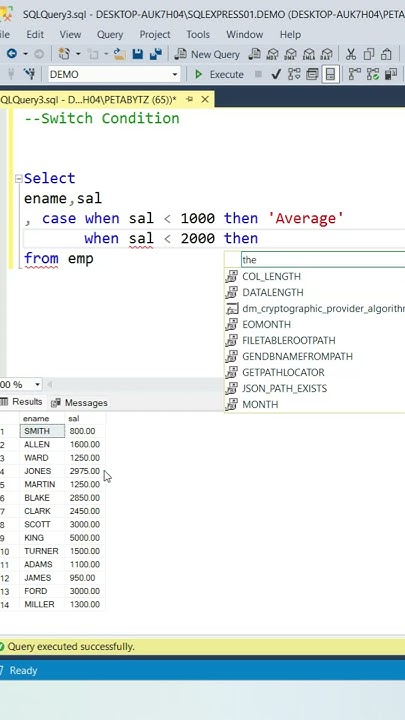Click the DMX query icon

pos(290,54)
